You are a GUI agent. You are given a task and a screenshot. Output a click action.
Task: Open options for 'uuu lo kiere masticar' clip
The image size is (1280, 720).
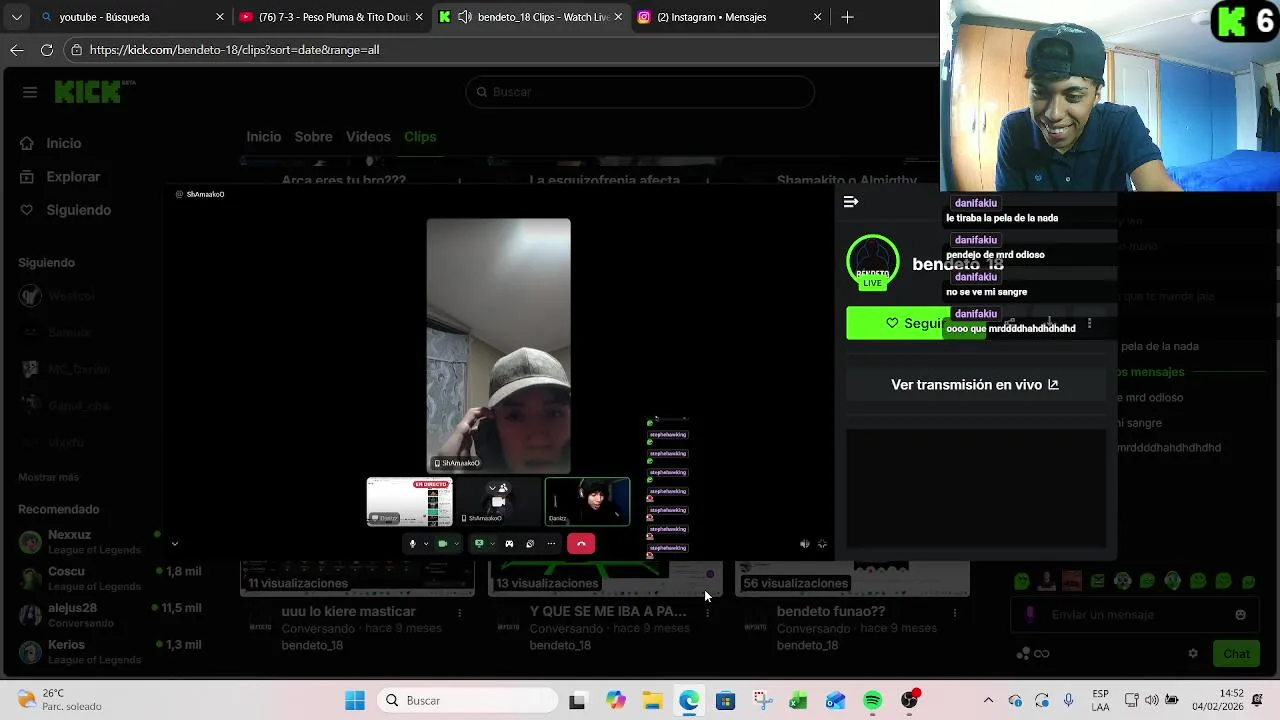pos(460,613)
